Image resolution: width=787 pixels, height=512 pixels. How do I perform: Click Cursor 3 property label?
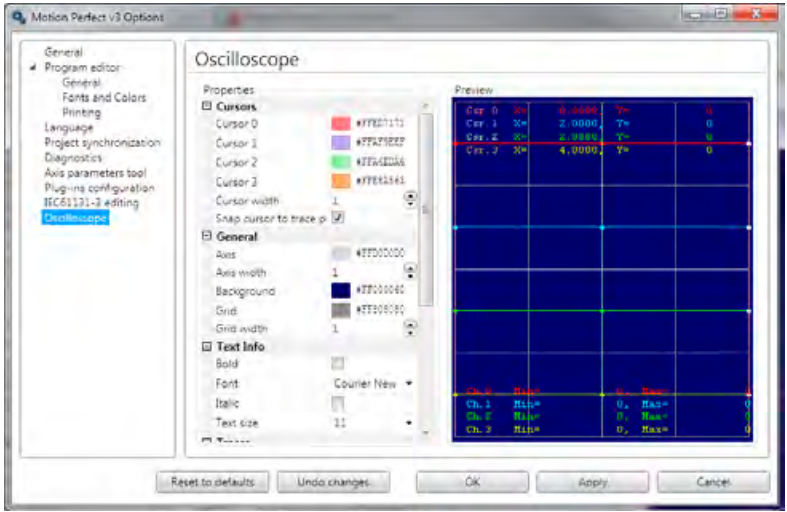[x=236, y=181]
